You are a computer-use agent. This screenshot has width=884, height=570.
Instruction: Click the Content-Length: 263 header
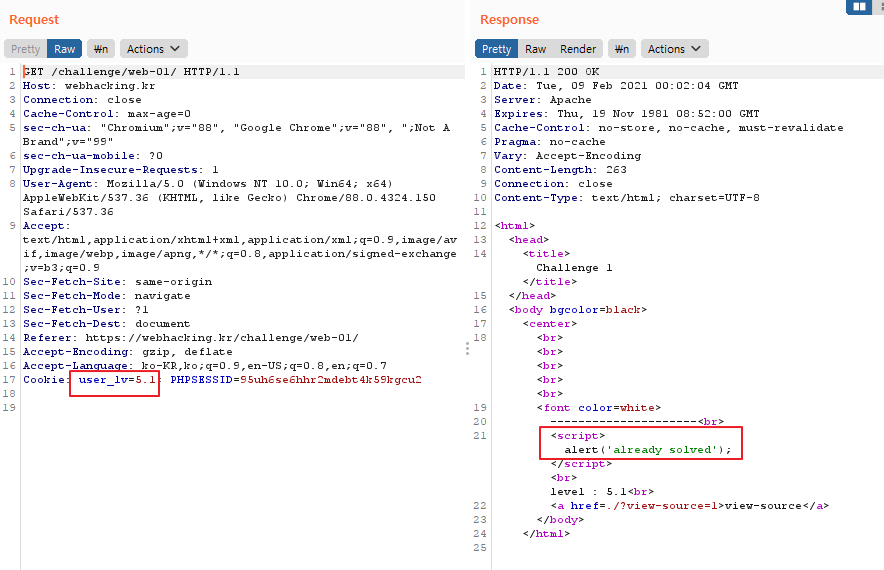coord(560,170)
